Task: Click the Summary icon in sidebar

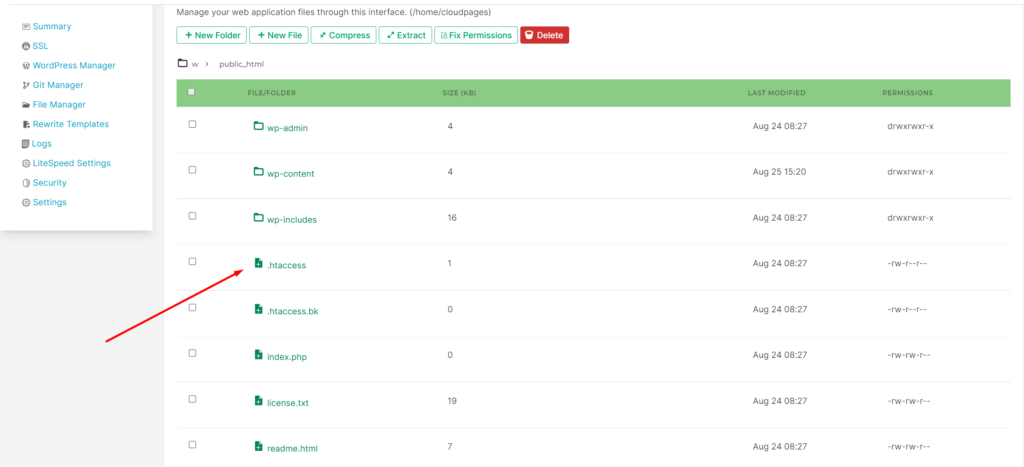Action: pos(26,27)
